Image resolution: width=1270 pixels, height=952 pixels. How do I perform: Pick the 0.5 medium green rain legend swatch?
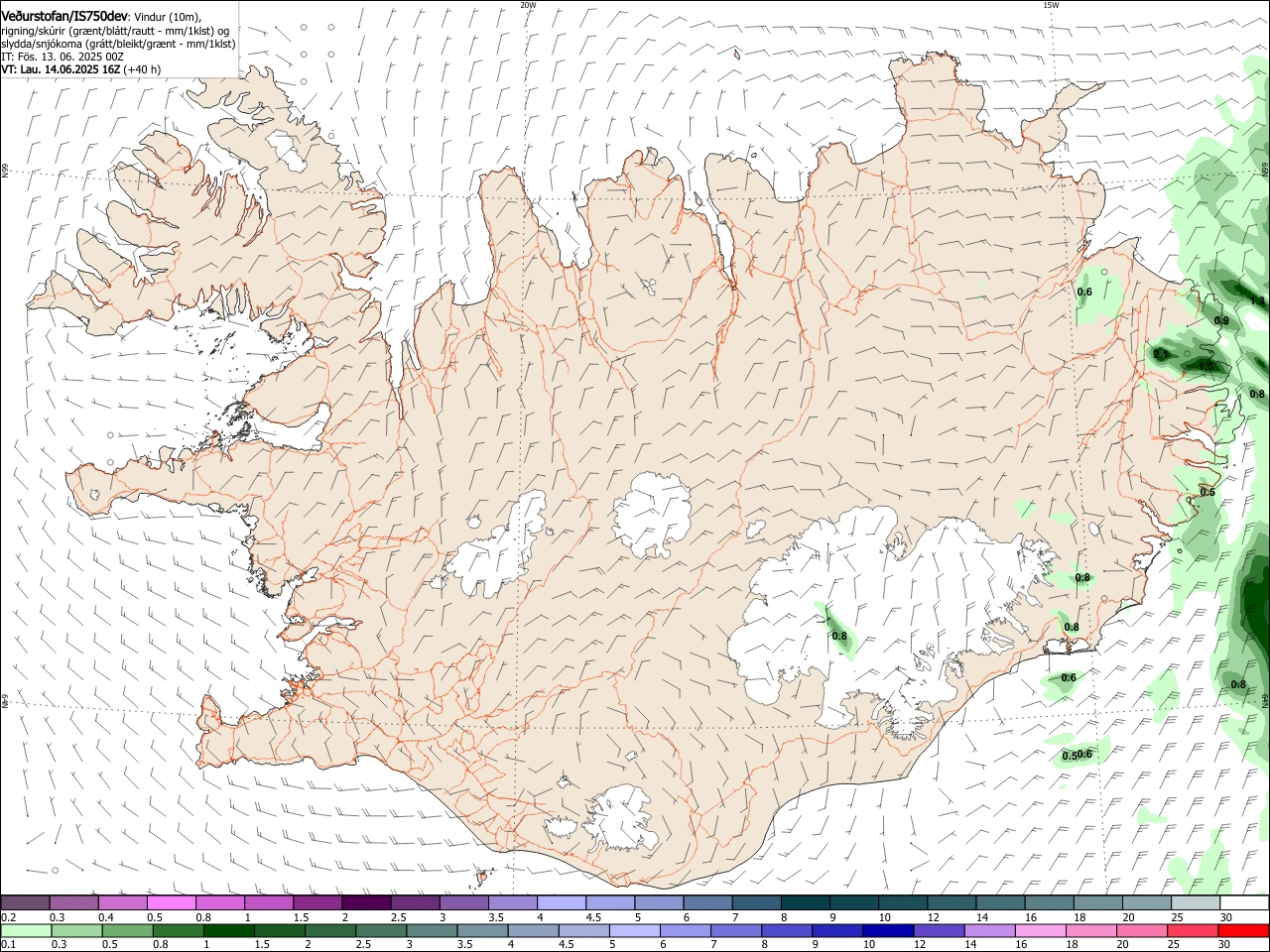pos(127,931)
